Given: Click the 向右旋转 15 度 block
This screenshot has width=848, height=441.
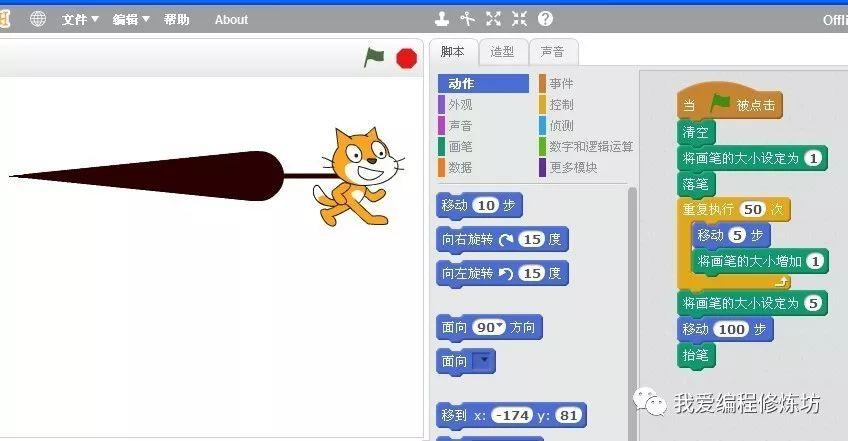Looking at the screenshot, I should coord(502,240).
